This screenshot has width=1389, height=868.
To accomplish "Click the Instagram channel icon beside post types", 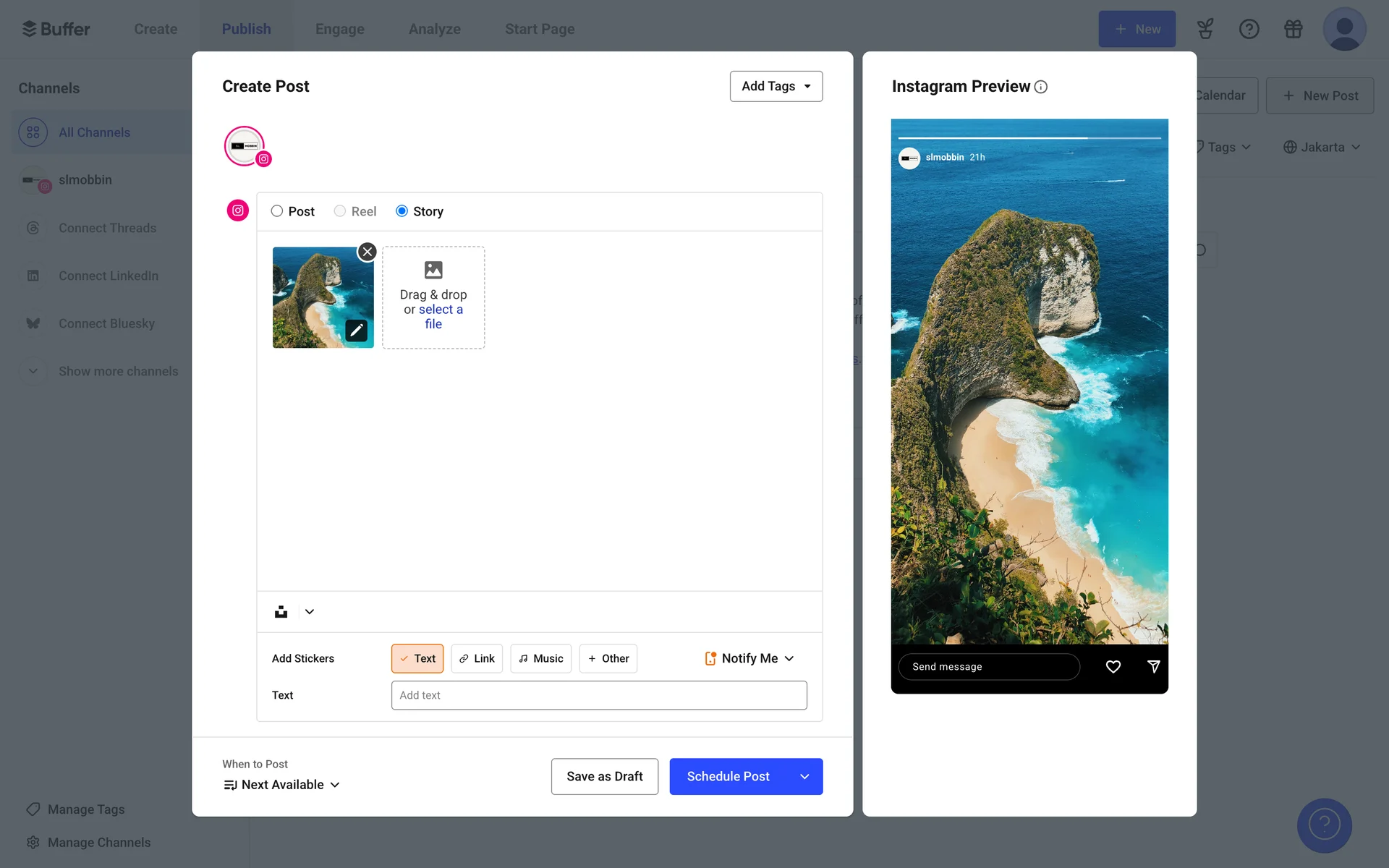I will coord(238,210).
